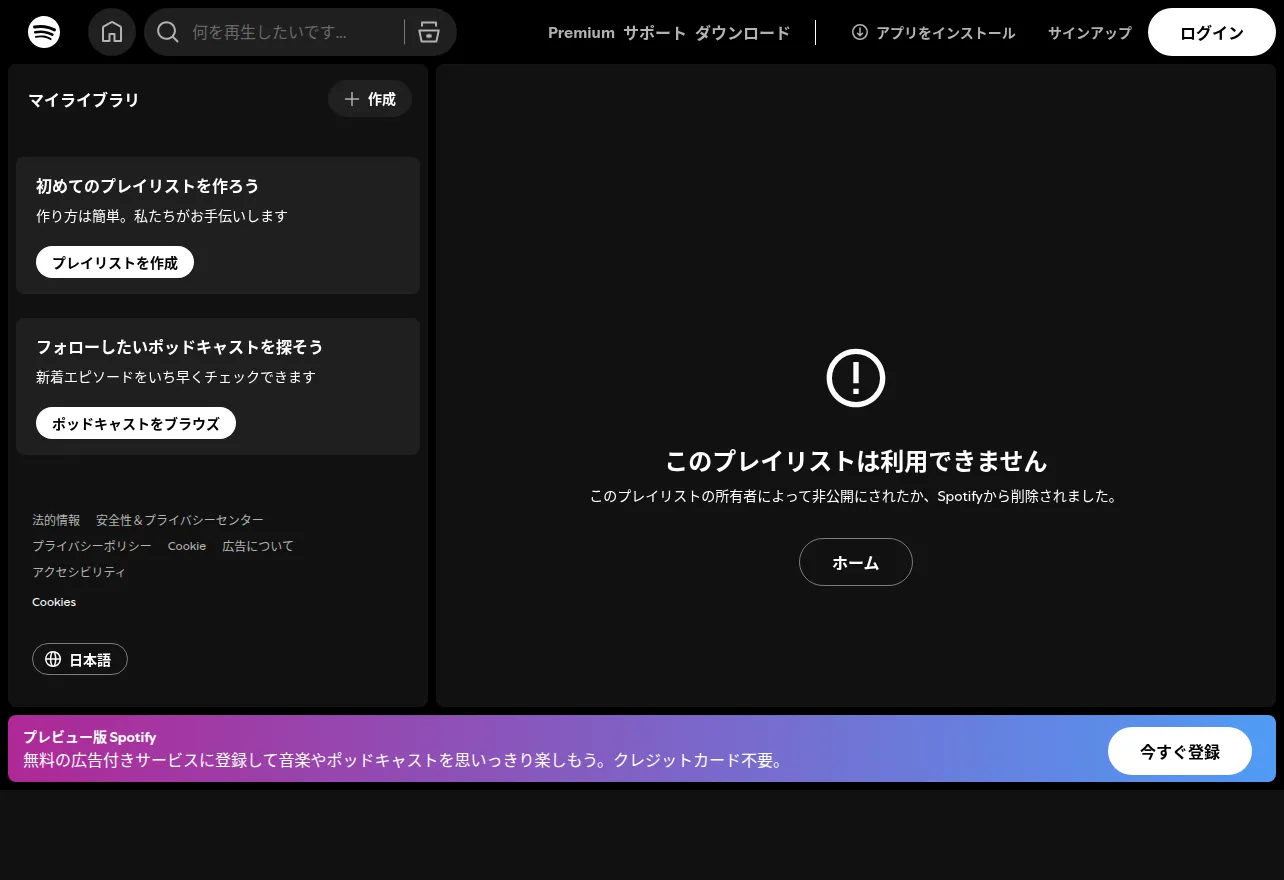Open the プライバシーポリシー link
This screenshot has height=880, width=1284.
[x=92, y=546]
